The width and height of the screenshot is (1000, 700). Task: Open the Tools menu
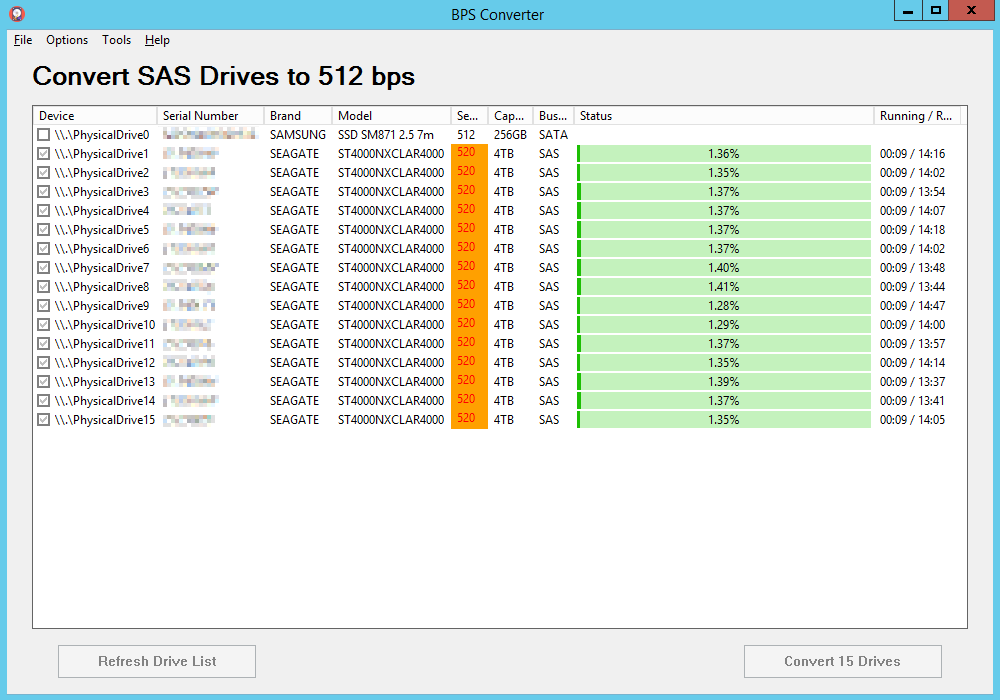tap(116, 40)
